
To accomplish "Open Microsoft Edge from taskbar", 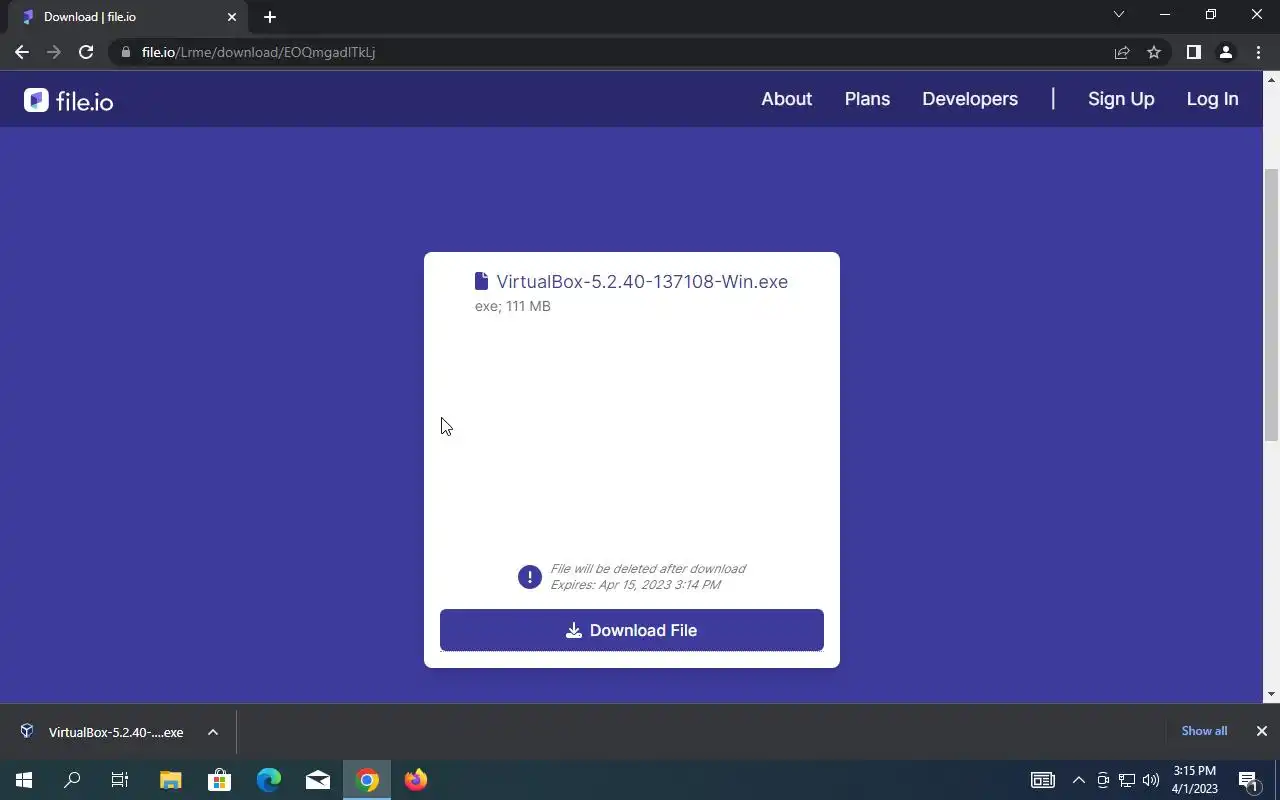I will (268, 780).
